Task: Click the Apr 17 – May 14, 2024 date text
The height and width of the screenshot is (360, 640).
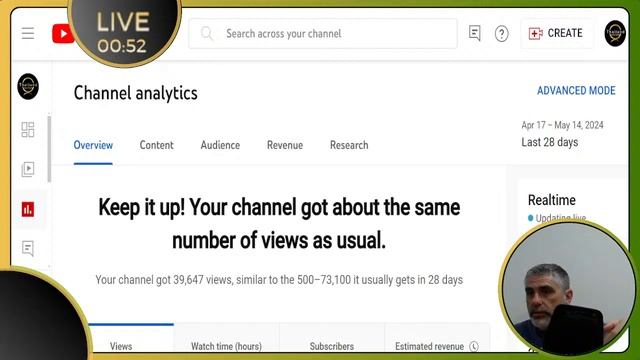Action: pyautogui.click(x=562, y=125)
